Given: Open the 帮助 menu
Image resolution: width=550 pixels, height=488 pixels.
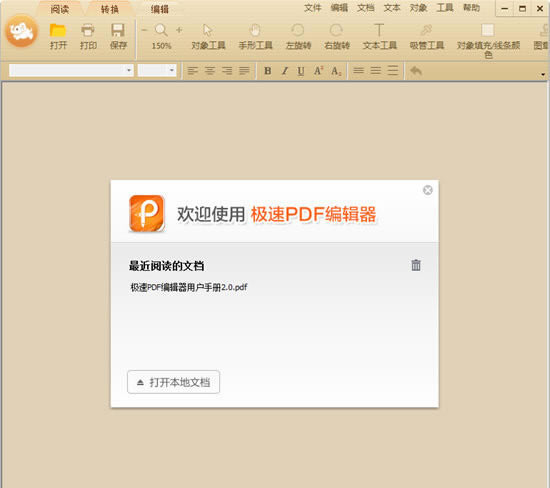Looking at the screenshot, I should [x=471, y=8].
